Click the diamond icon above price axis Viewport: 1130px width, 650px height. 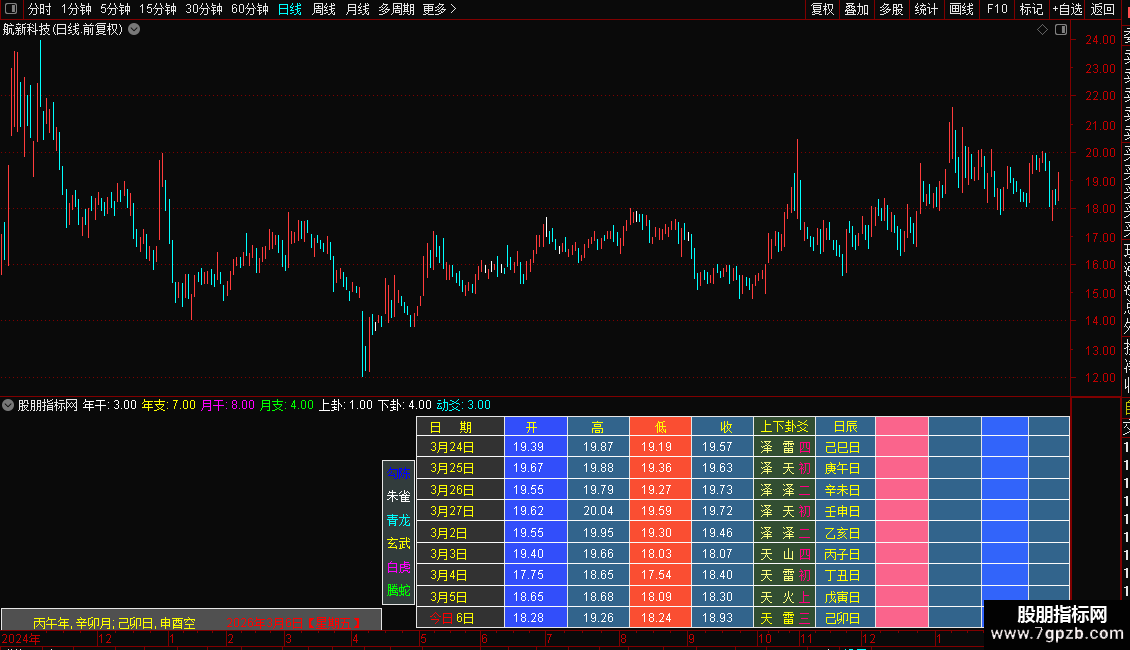pos(1042,30)
